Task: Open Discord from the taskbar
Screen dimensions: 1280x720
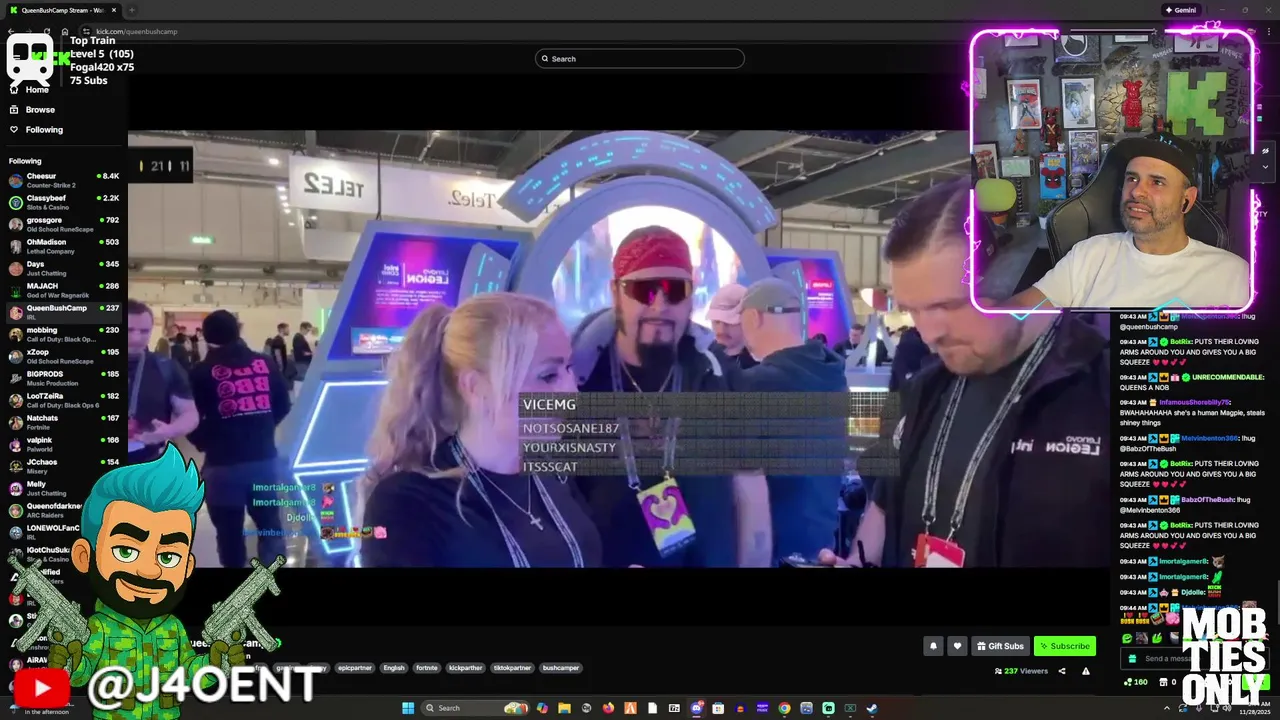Action: [696, 708]
